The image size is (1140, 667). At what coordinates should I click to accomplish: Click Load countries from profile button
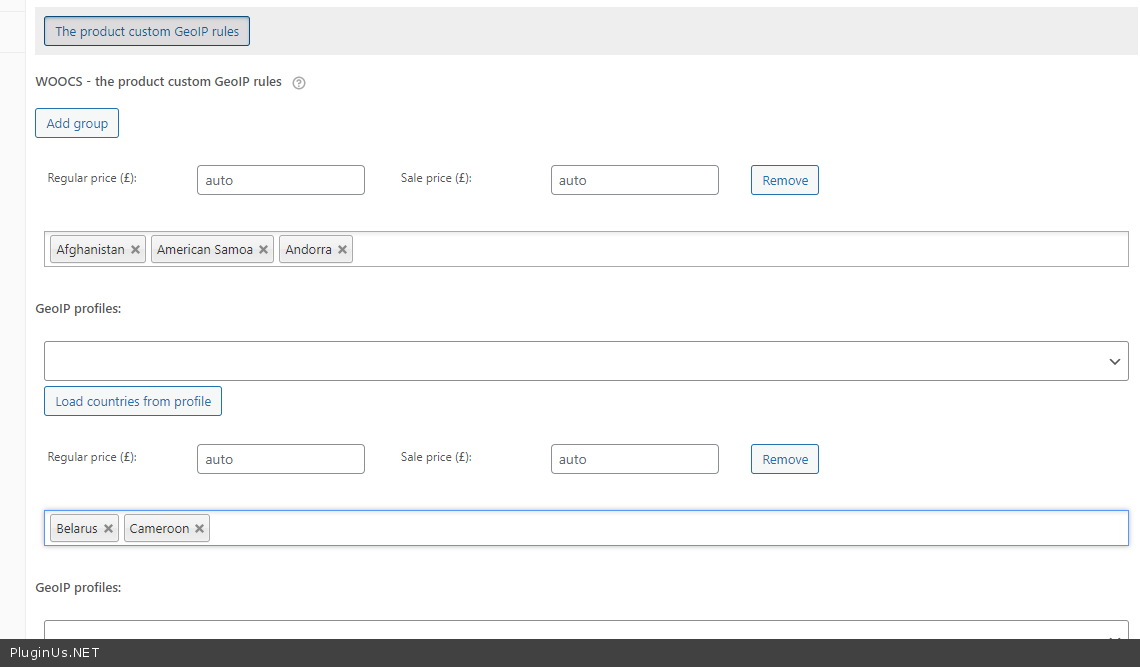click(x=133, y=401)
